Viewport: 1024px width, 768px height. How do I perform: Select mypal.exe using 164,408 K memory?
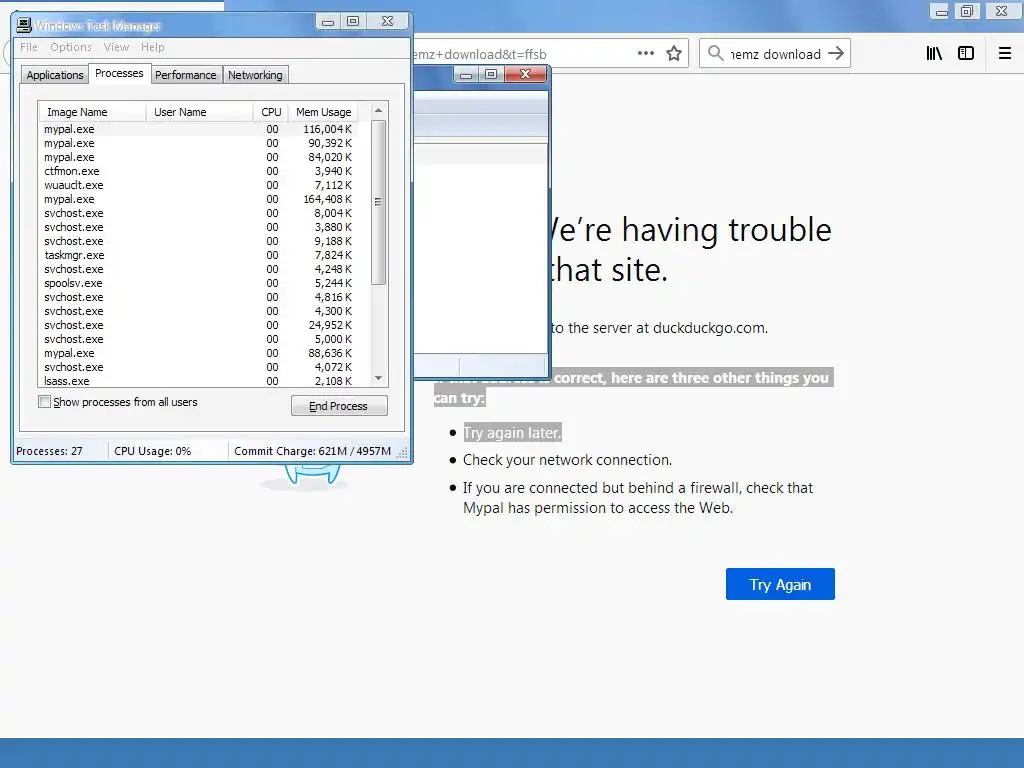coord(199,199)
